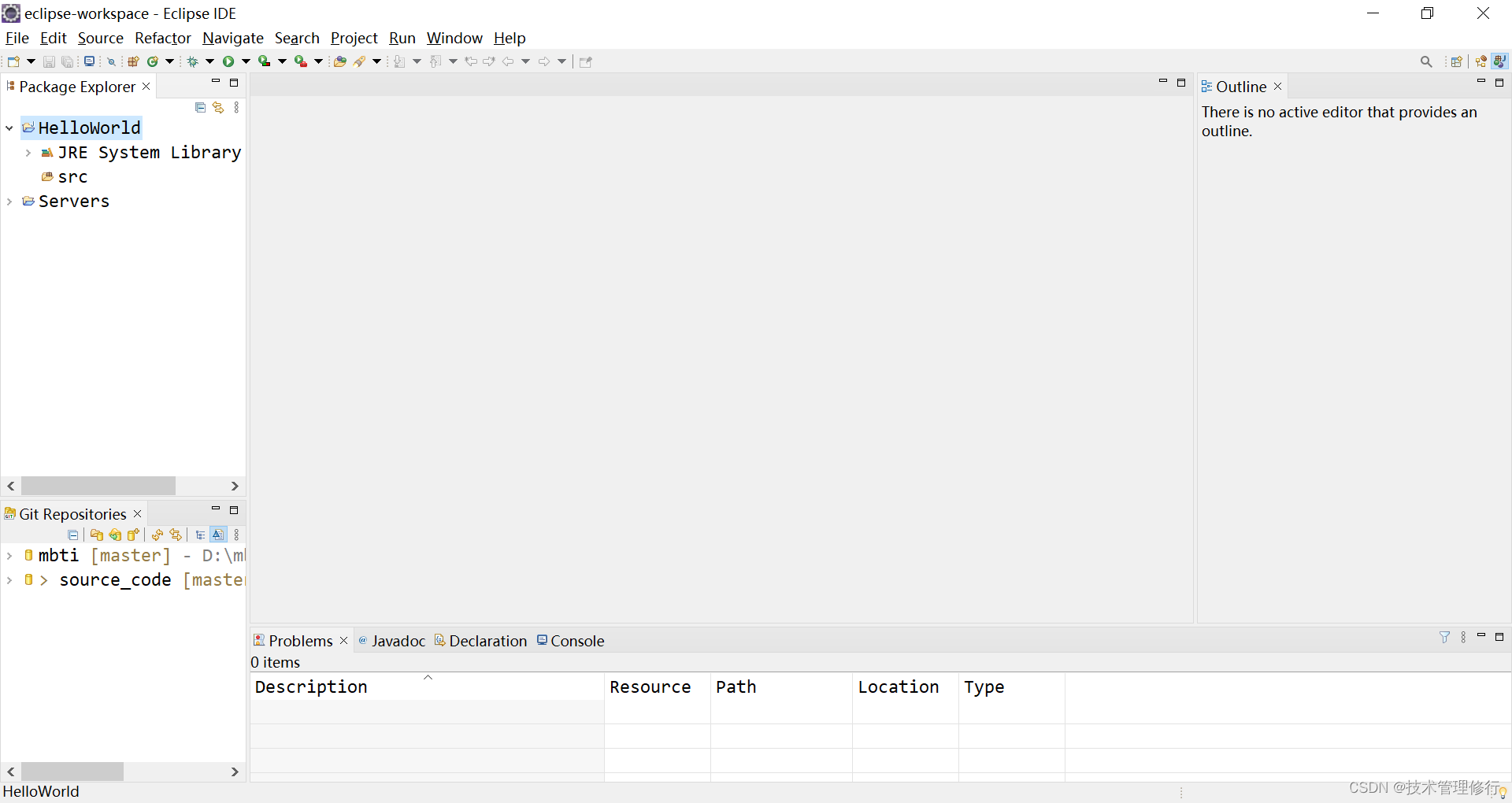Viewport: 1512px width, 803px height.
Task: Sort problems by Description column header
Action: point(427,686)
